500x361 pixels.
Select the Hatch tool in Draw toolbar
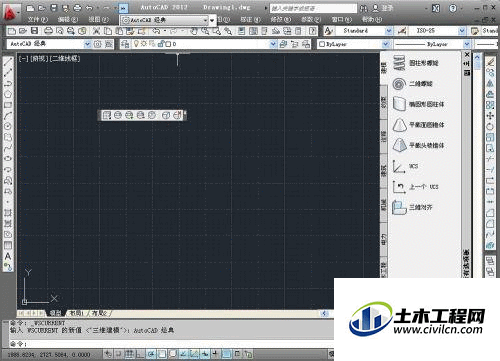(x=8, y=213)
